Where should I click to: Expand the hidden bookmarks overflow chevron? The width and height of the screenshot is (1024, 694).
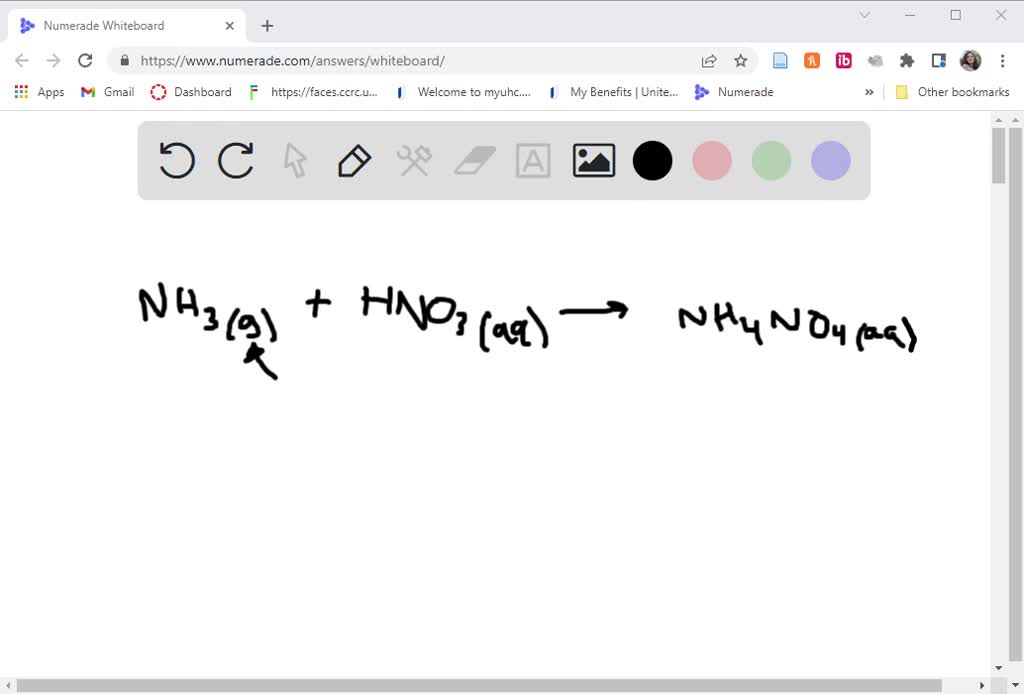pos(869,92)
